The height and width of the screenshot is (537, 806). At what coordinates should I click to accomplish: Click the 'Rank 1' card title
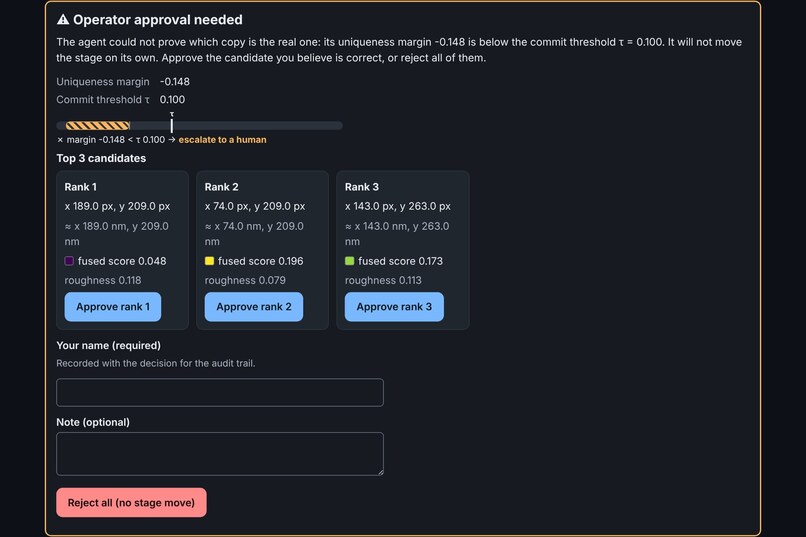pos(81,187)
